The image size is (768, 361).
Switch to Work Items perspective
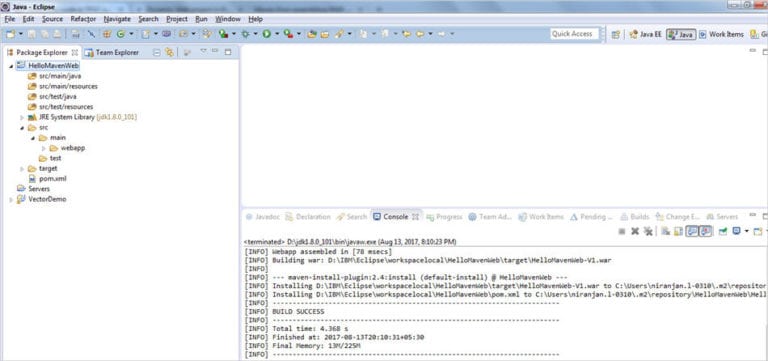click(x=721, y=34)
